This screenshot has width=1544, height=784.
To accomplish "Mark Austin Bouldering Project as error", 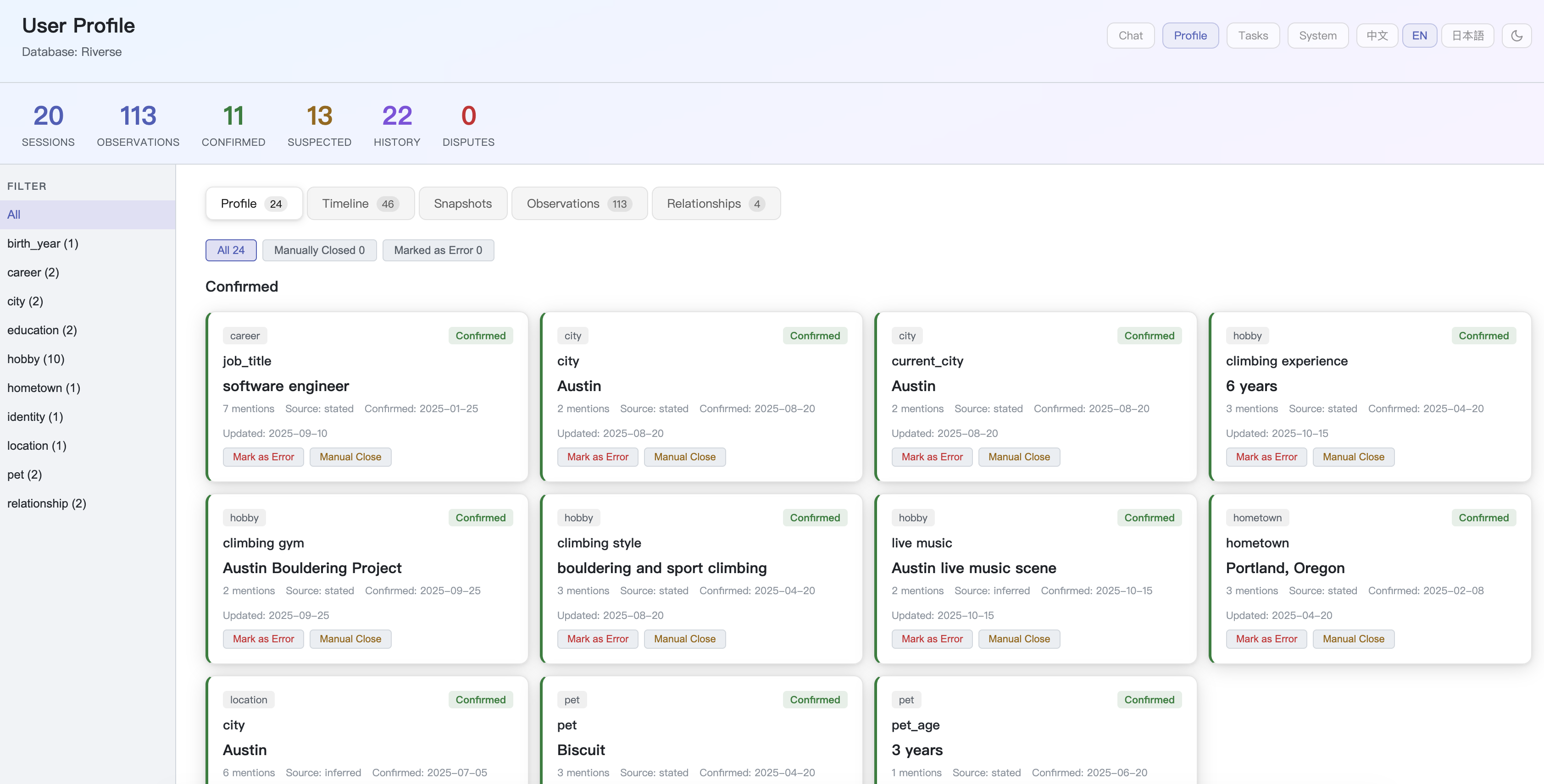I will pyautogui.click(x=263, y=639).
